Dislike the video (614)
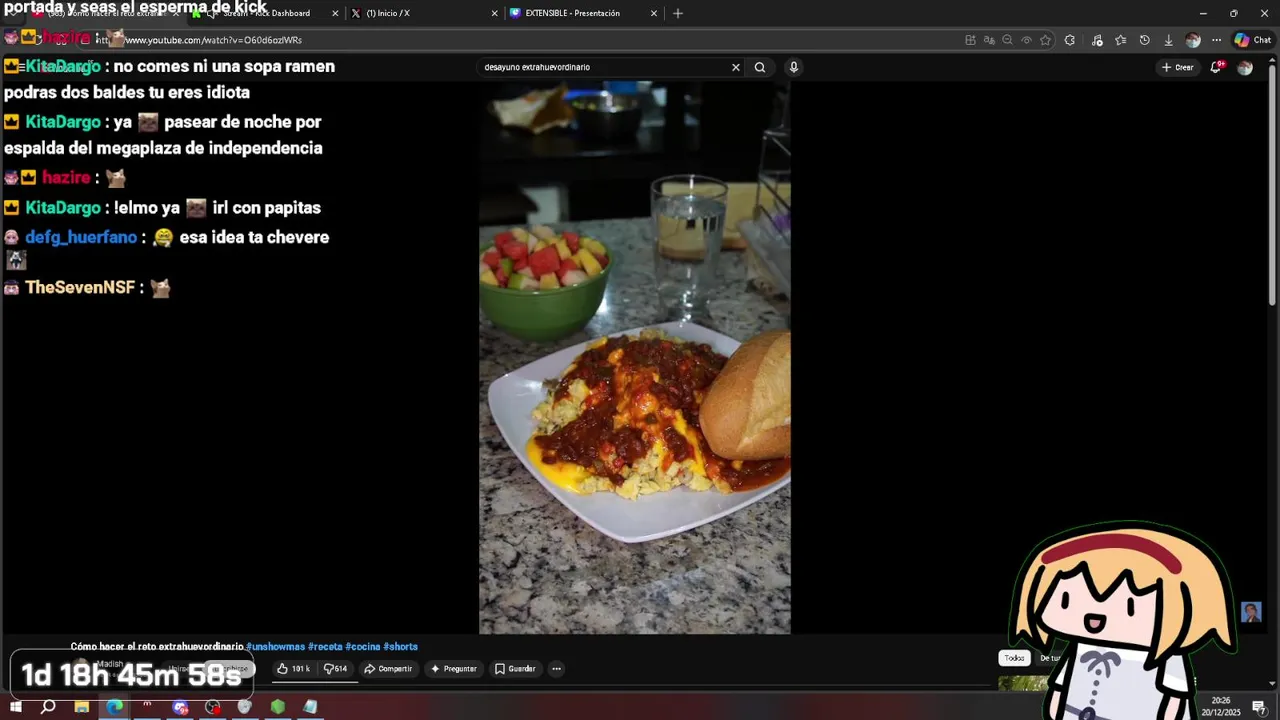The image size is (1280, 720). [335, 669]
